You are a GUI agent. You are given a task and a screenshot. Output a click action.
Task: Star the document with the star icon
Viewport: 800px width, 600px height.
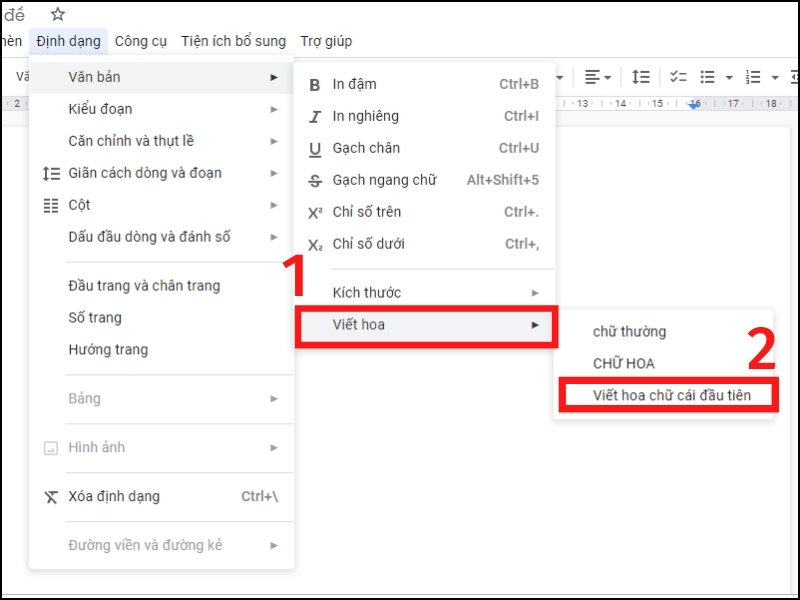58,14
